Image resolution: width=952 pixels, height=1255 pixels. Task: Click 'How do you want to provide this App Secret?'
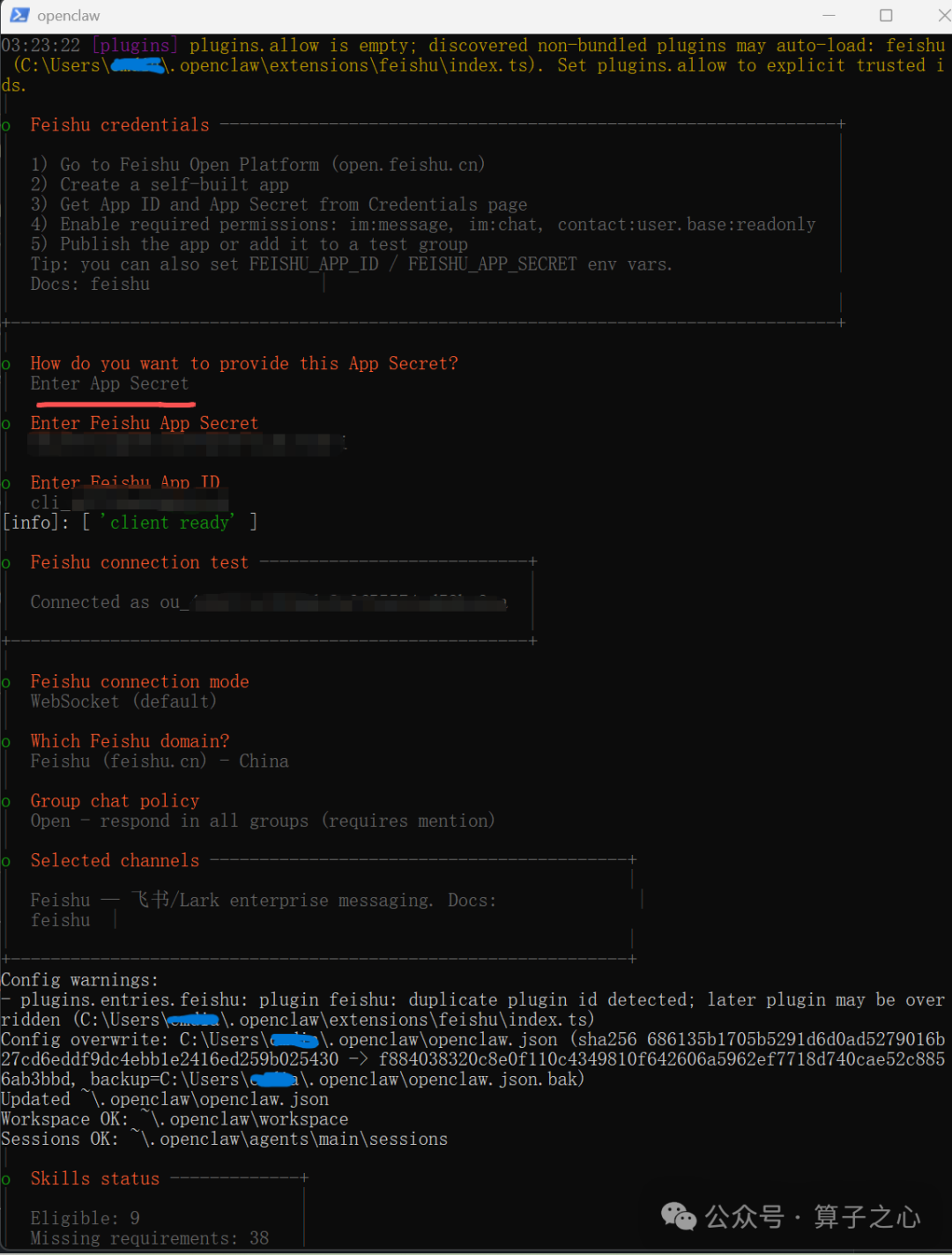[244, 364]
